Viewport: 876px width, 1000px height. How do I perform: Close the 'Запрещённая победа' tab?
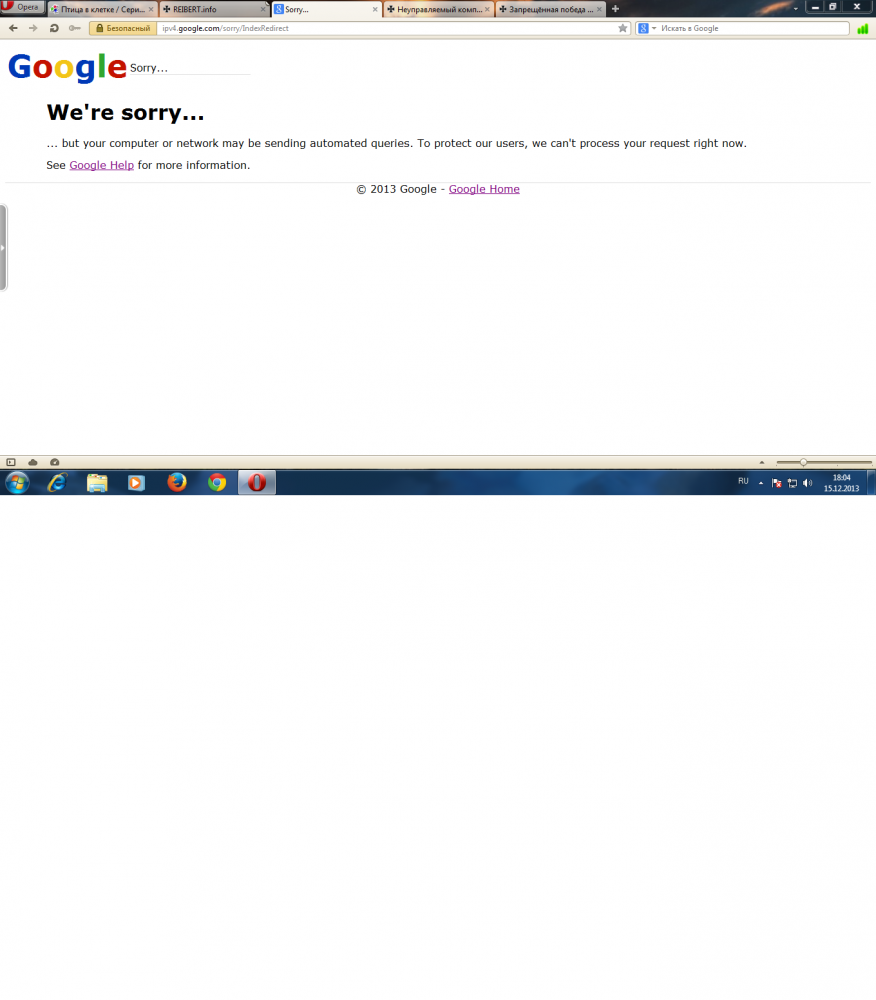click(599, 10)
